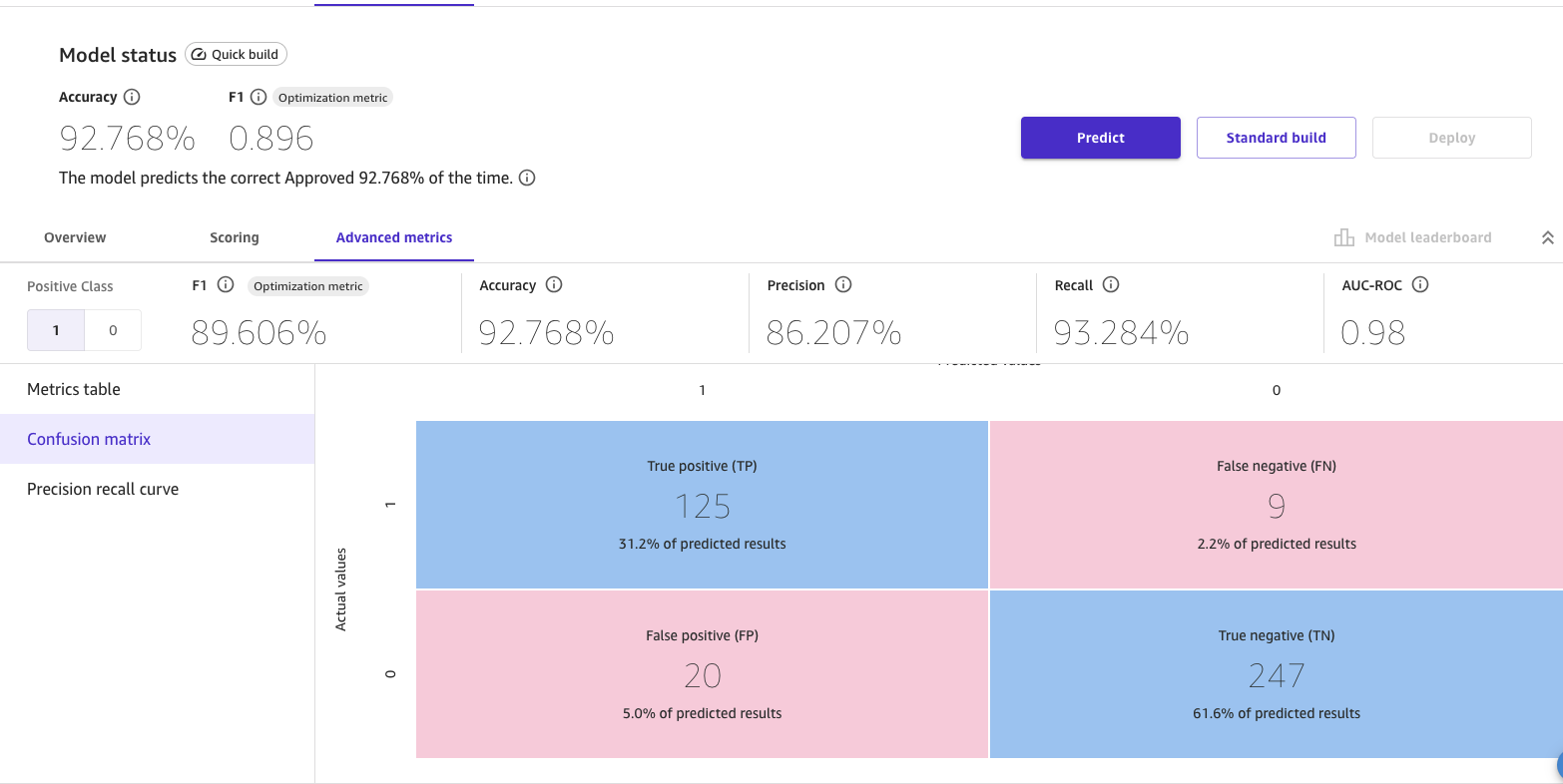This screenshot has height=784, width=1563.
Task: Select positive class 0 toggle
Action: pos(113,330)
